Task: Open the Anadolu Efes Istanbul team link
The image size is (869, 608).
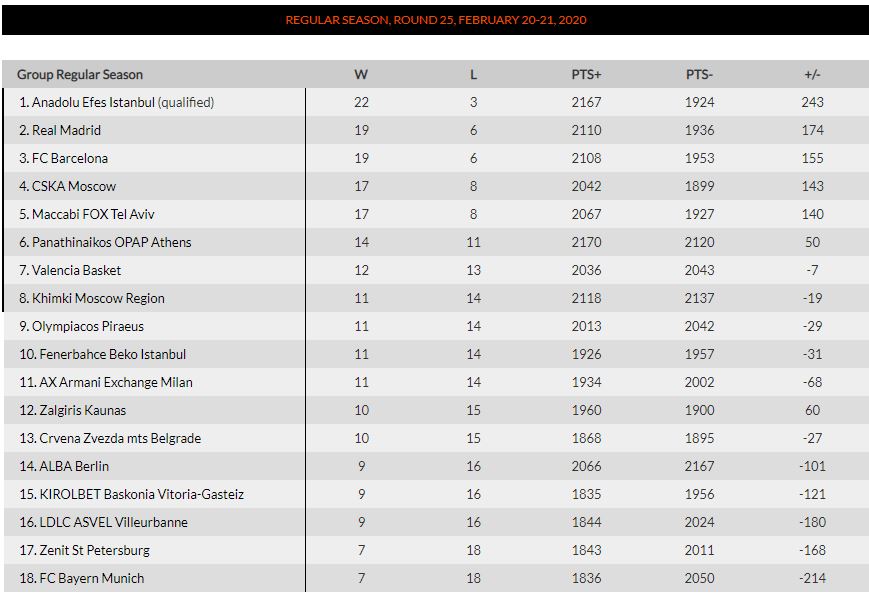Action: [93, 103]
